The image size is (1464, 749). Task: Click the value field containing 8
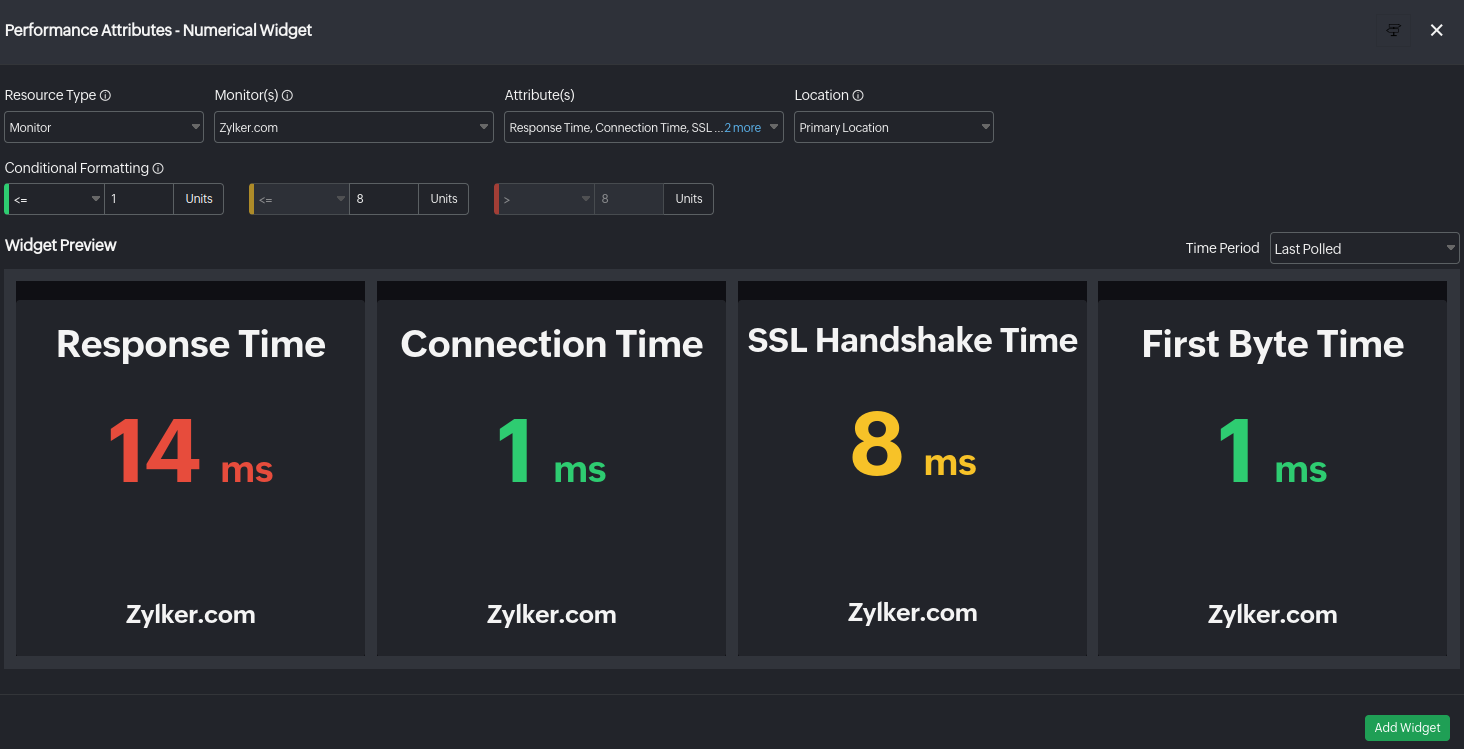pos(384,199)
